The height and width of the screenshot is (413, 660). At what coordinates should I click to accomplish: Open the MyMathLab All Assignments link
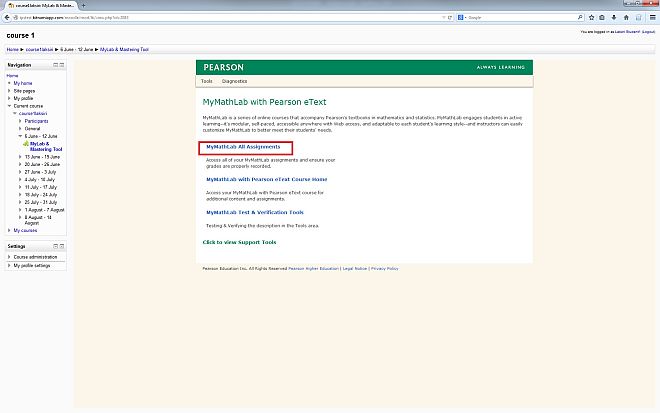click(243, 147)
